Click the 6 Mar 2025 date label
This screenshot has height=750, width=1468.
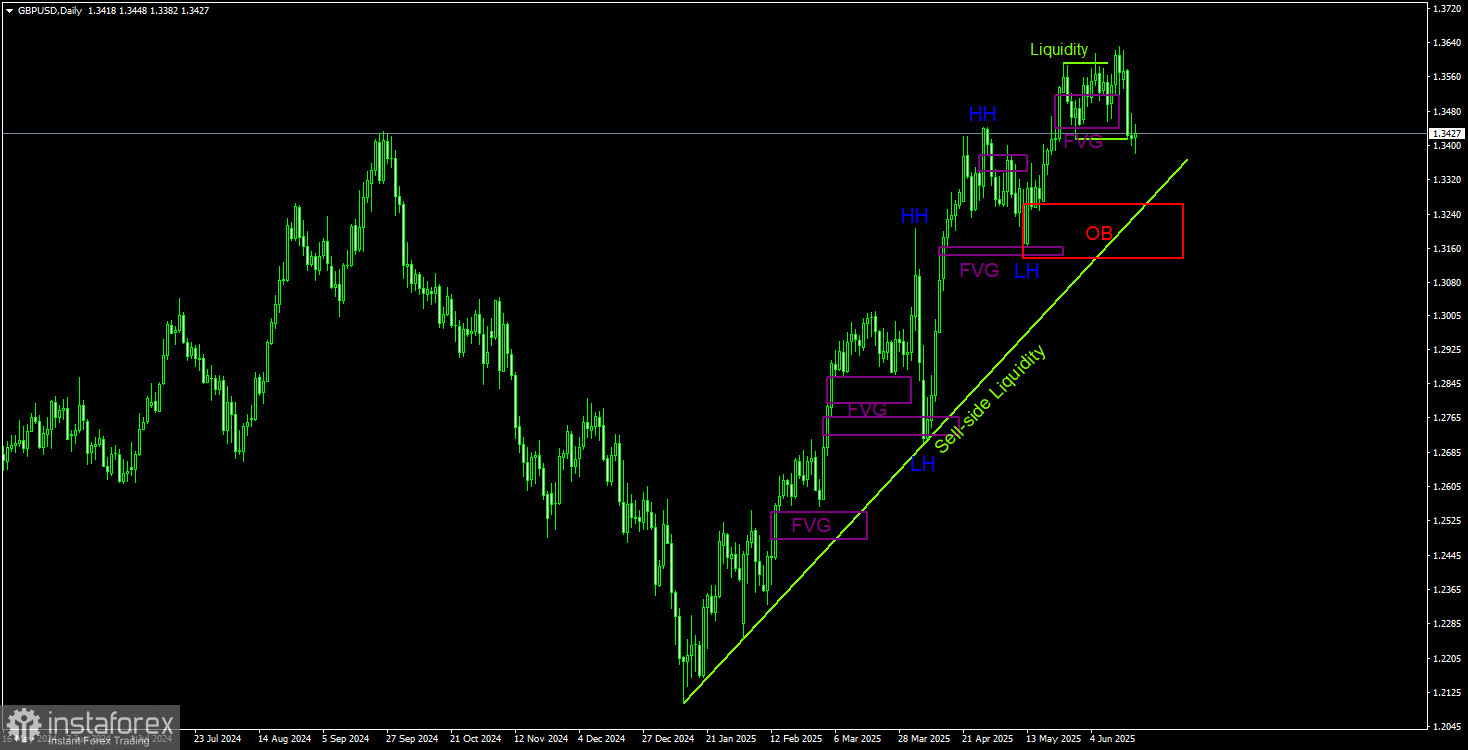858,739
